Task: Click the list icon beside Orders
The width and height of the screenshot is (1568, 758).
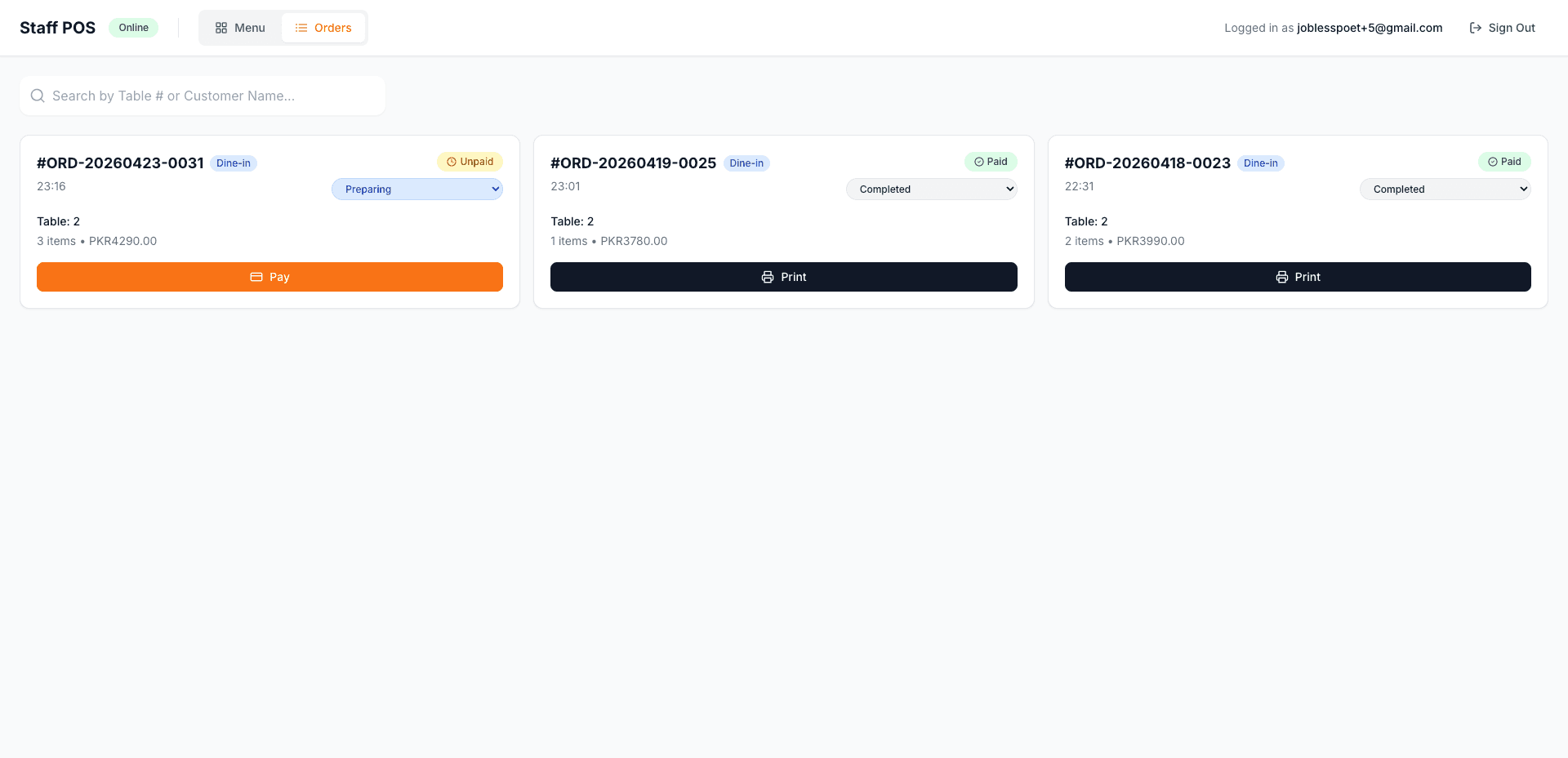Action: coord(301,28)
